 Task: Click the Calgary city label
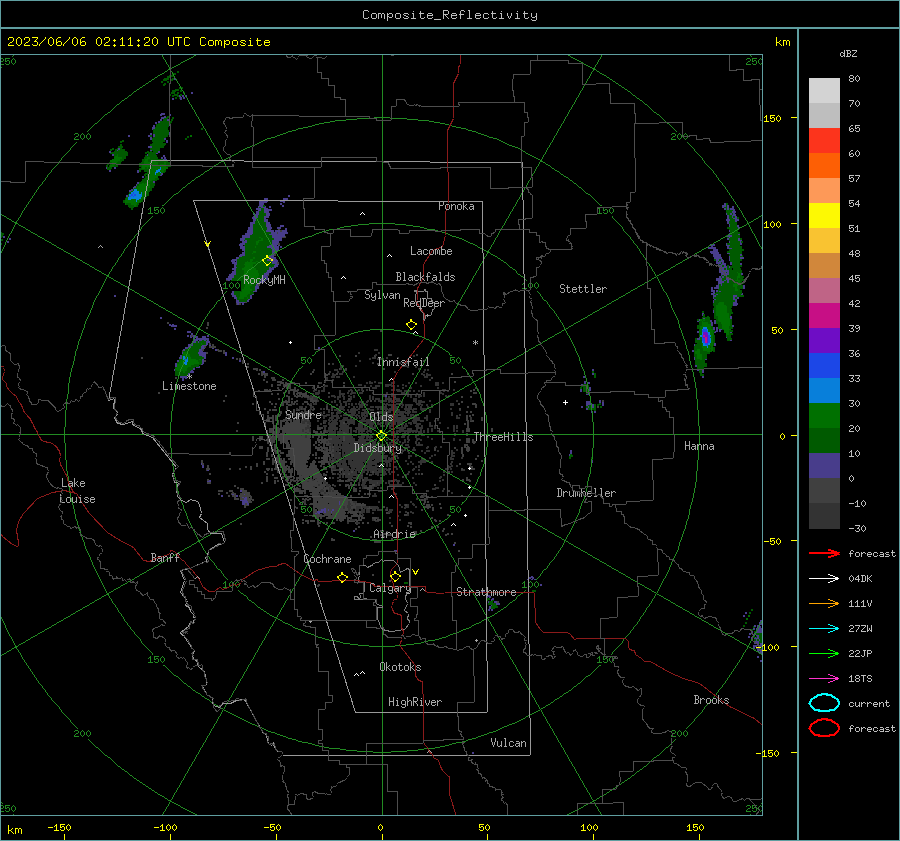390,588
